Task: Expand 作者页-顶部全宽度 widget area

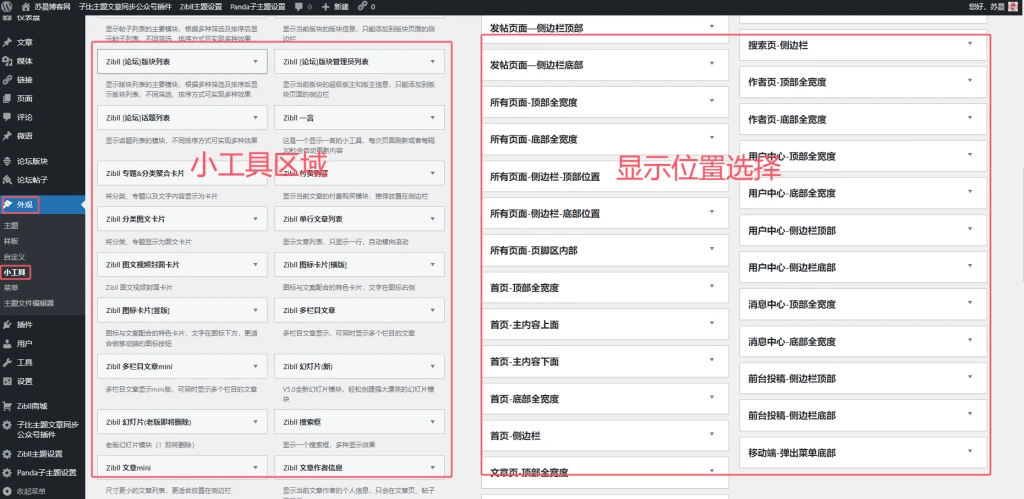Action: coord(970,81)
